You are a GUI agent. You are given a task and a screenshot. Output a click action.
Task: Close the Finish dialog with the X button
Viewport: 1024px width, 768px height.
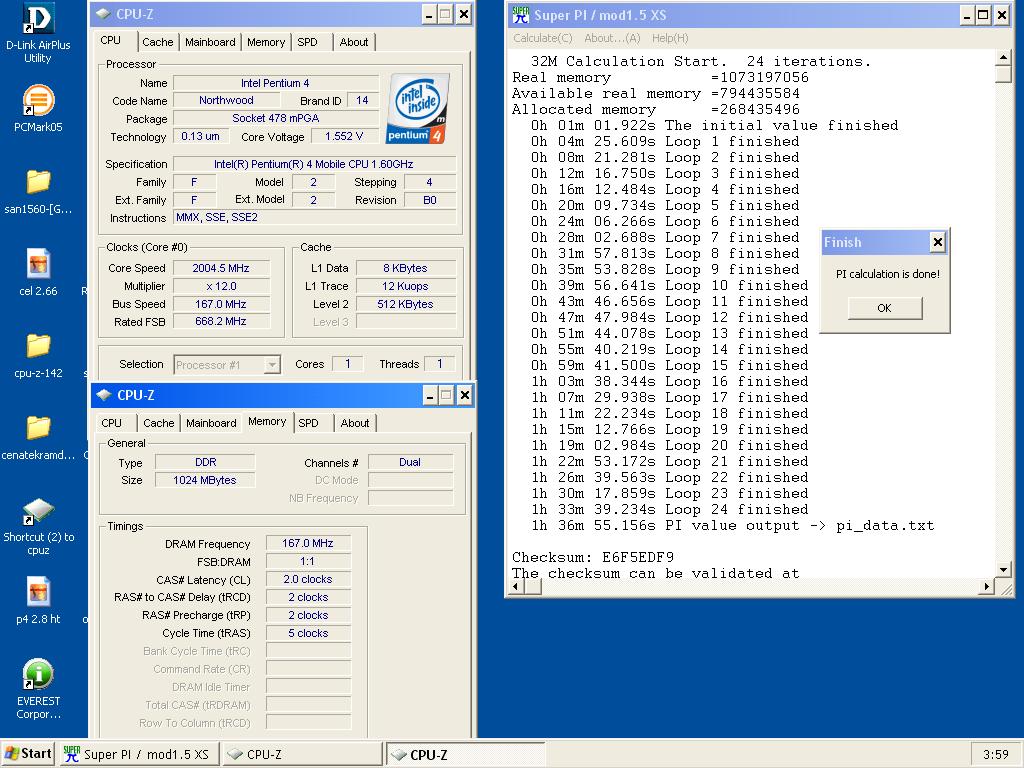click(938, 242)
